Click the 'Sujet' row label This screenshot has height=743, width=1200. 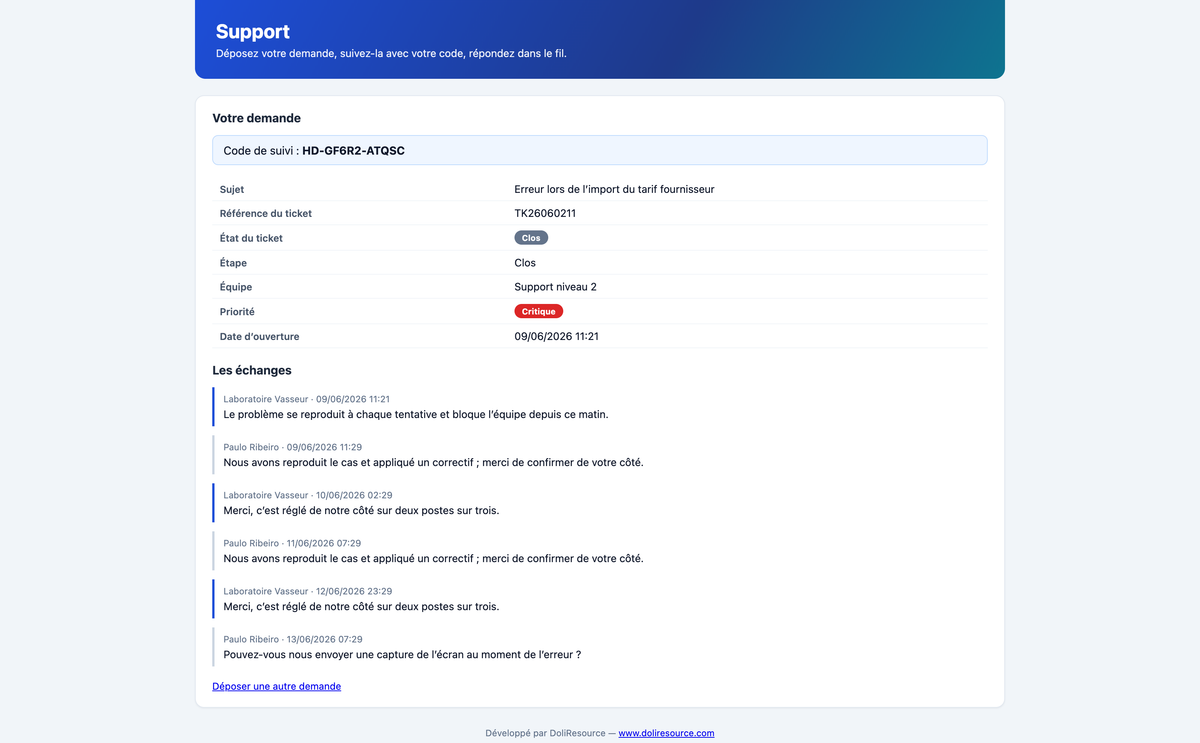(232, 189)
